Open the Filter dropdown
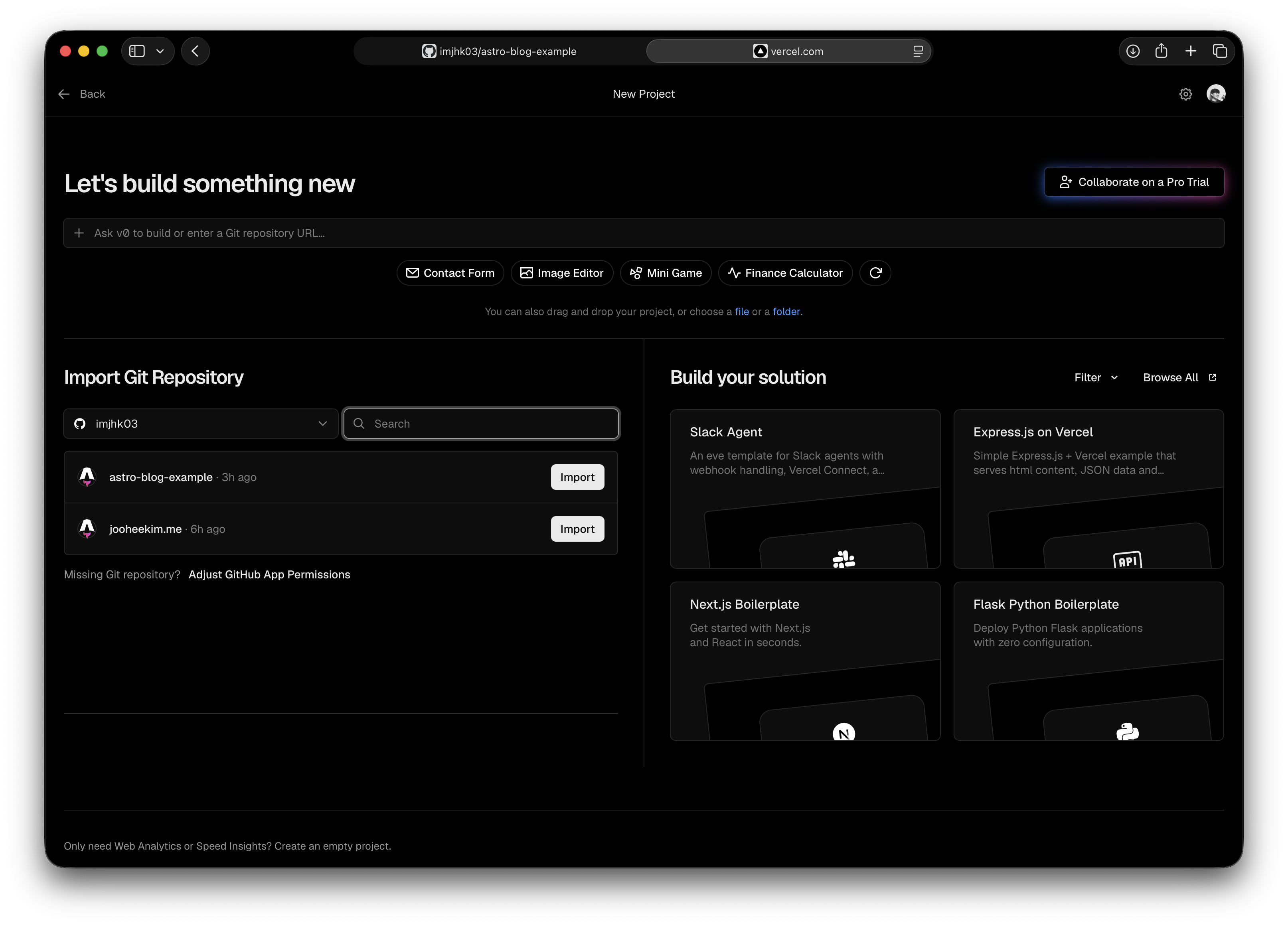1288x927 pixels. click(1096, 377)
